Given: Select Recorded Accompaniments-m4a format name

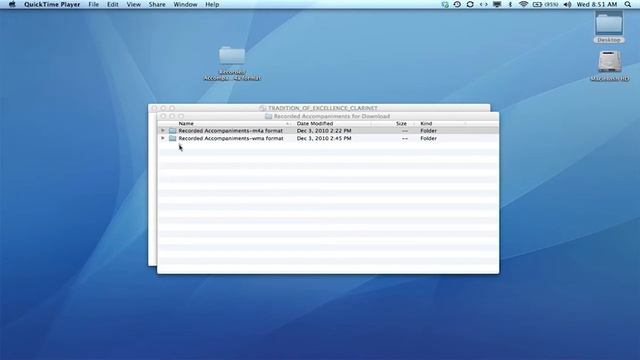Looking at the screenshot, I should pyautogui.click(x=231, y=131).
